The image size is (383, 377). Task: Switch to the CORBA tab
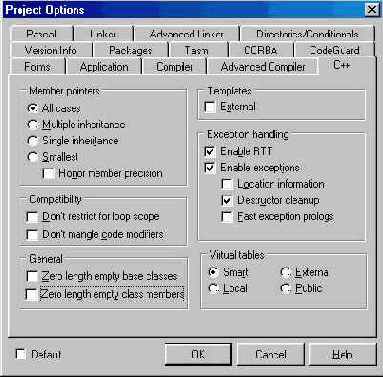(x=261, y=50)
